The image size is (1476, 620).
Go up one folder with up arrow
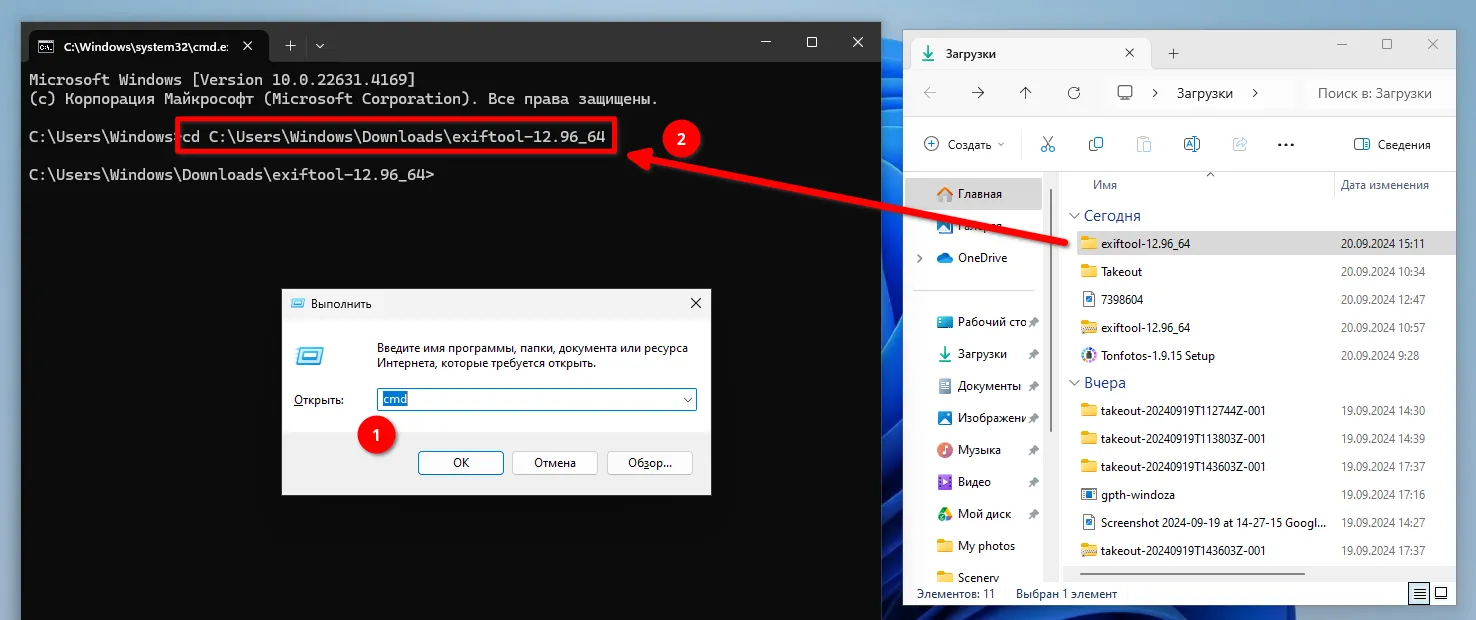1025,92
